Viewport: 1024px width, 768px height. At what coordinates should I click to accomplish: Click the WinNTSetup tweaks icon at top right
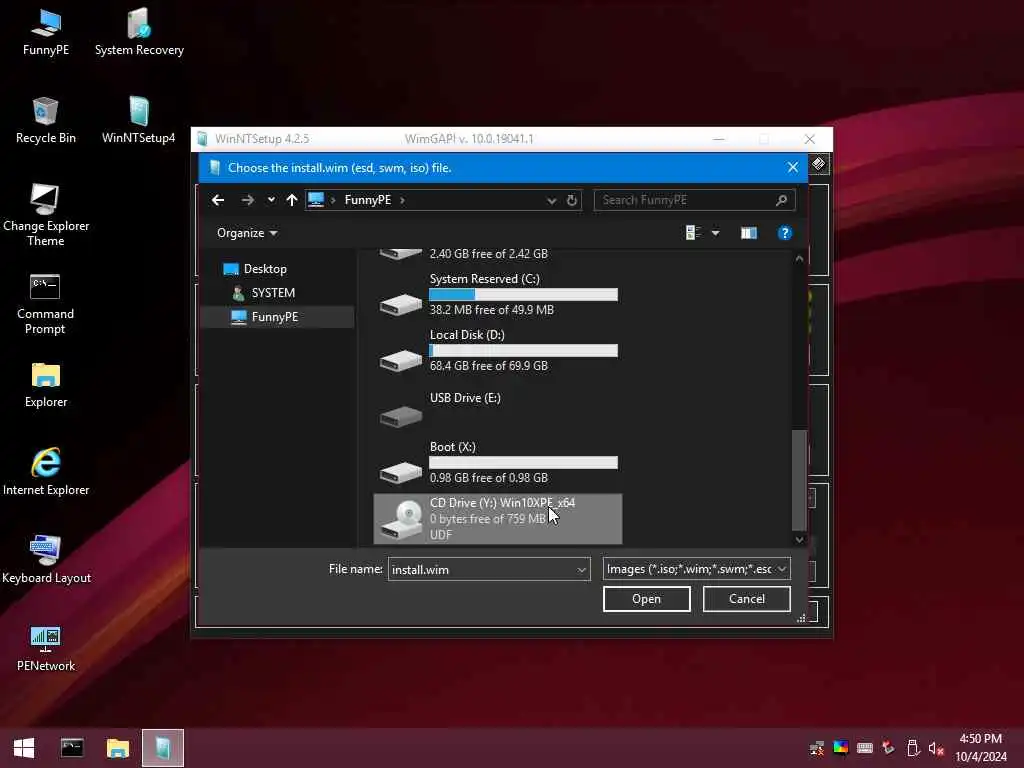click(819, 163)
